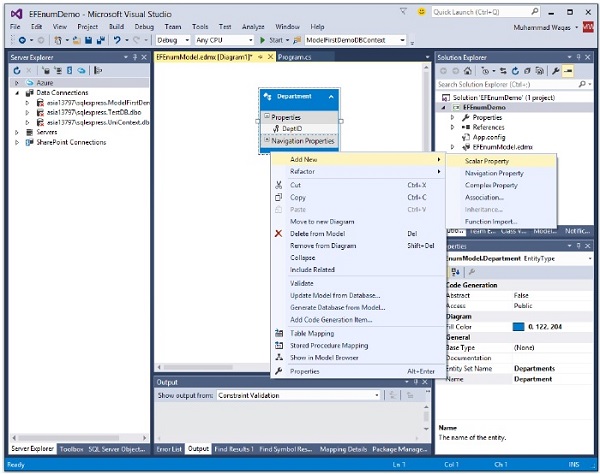Open the Package Manager tab
This screenshot has height=474, width=600.
399,449
